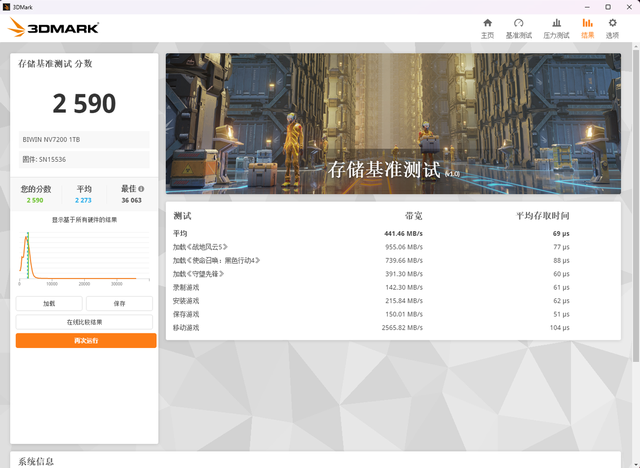Select the BIWIN NV7200 1TB device field
The height and width of the screenshot is (468, 640).
coord(84,140)
